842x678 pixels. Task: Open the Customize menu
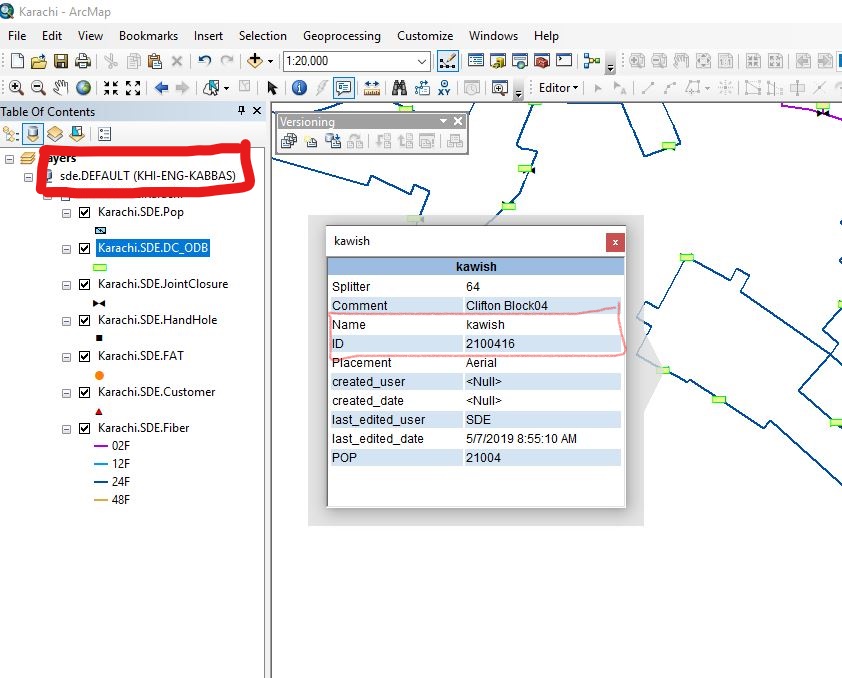(x=425, y=35)
